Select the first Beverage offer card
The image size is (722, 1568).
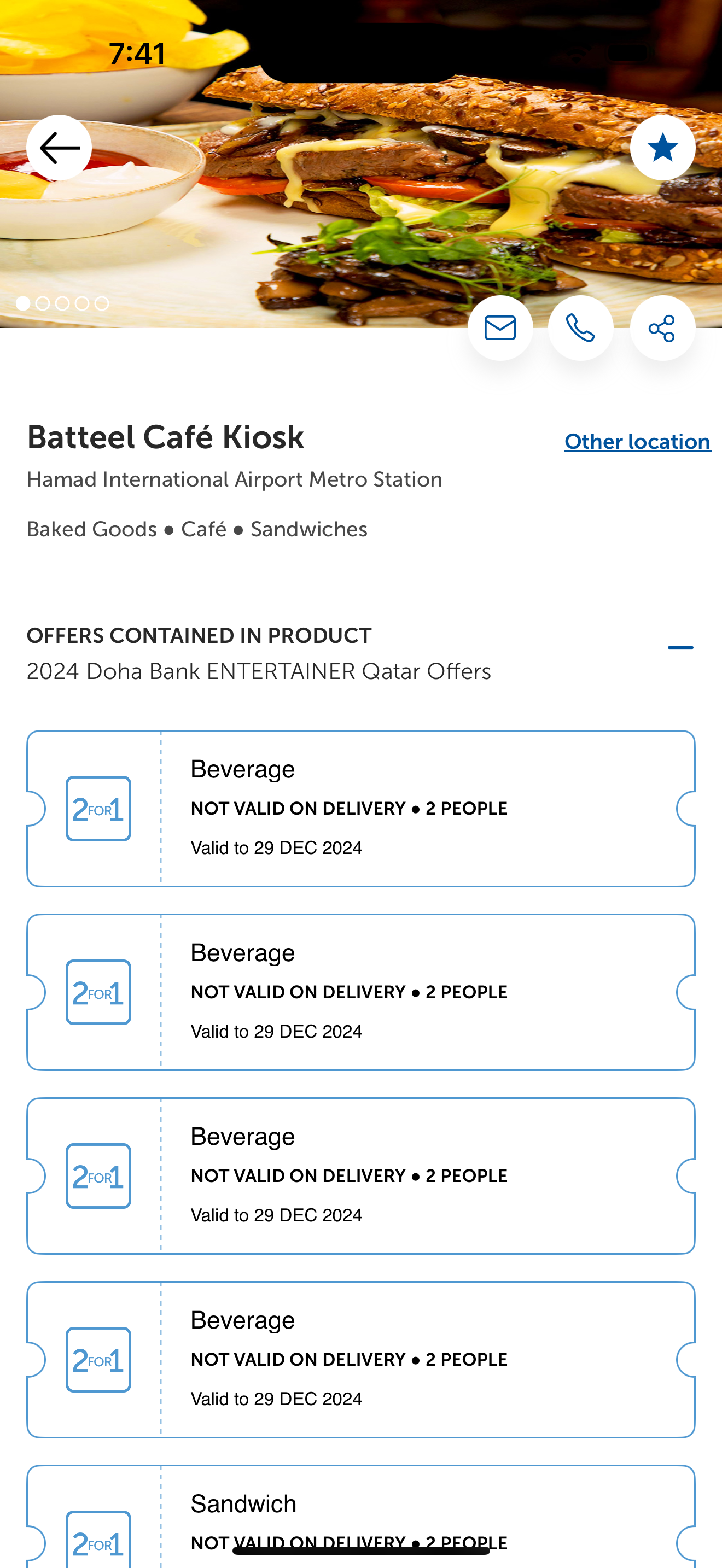click(x=361, y=809)
